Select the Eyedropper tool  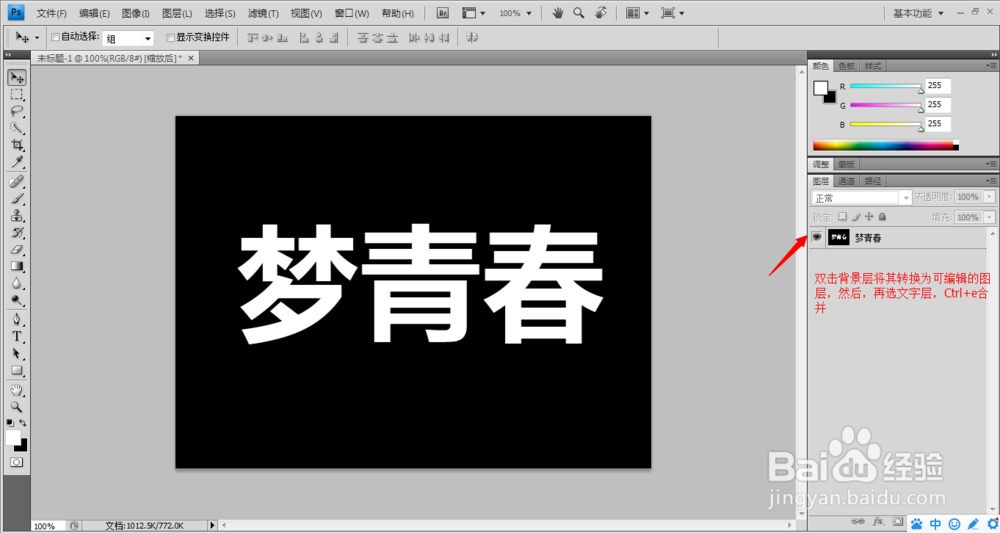[x=17, y=161]
